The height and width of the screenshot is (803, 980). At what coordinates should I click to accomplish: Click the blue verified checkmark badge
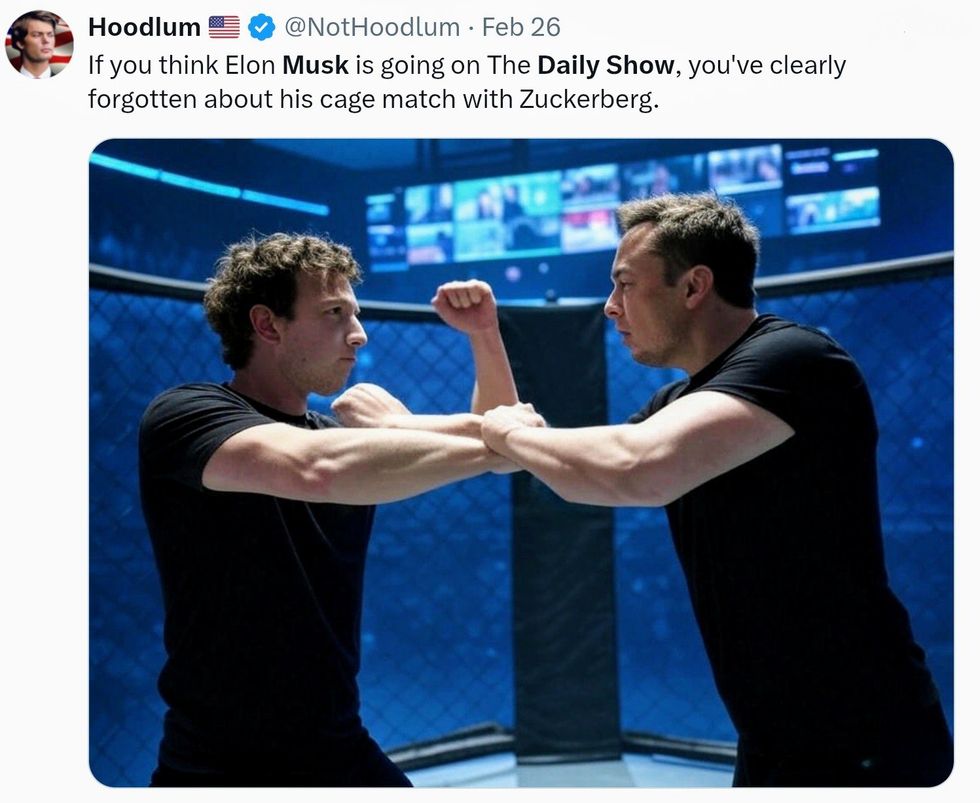[x=261, y=27]
